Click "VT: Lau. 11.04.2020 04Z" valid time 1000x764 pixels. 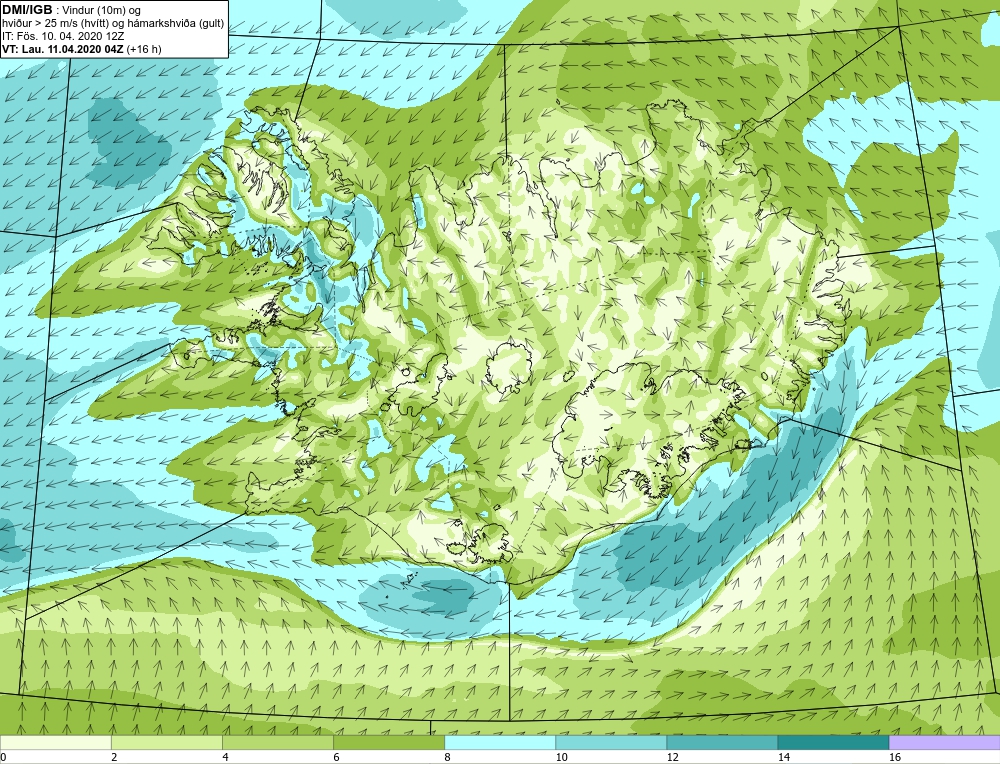63,49
